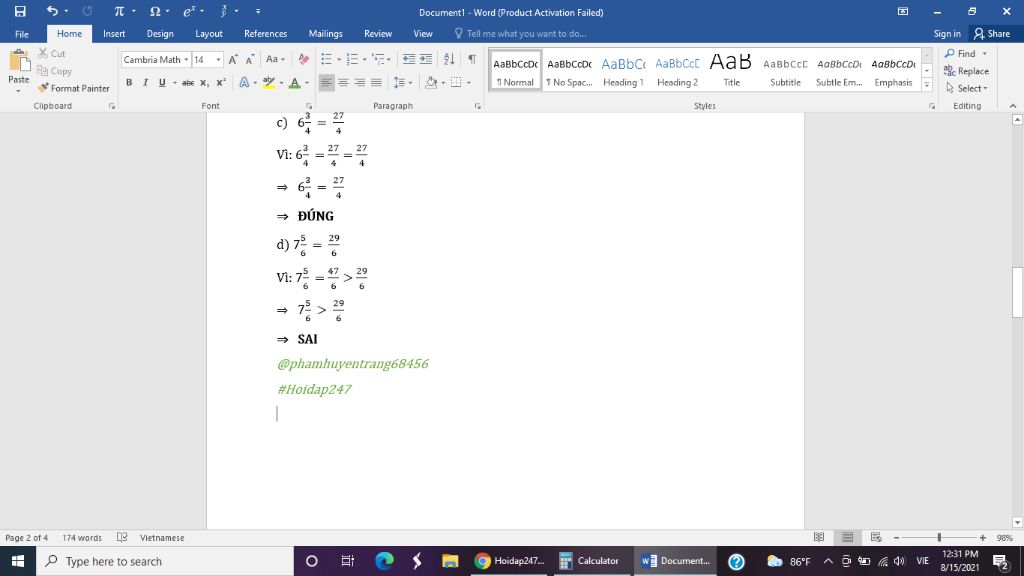This screenshot has height=576, width=1024.
Task: Toggle underline formatting
Action: (162, 82)
